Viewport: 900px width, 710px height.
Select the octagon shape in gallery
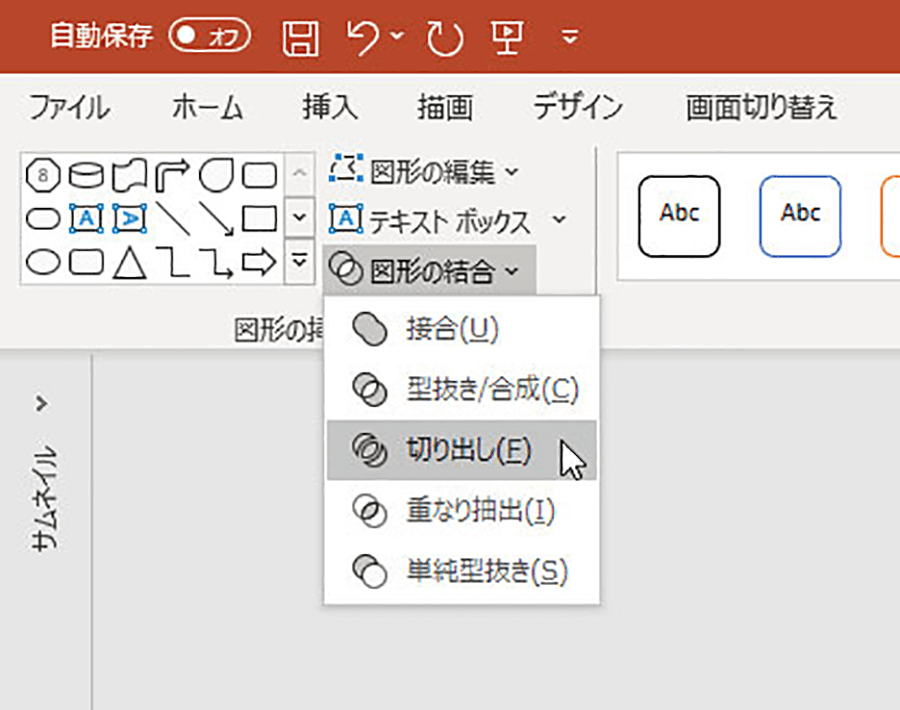point(43,174)
